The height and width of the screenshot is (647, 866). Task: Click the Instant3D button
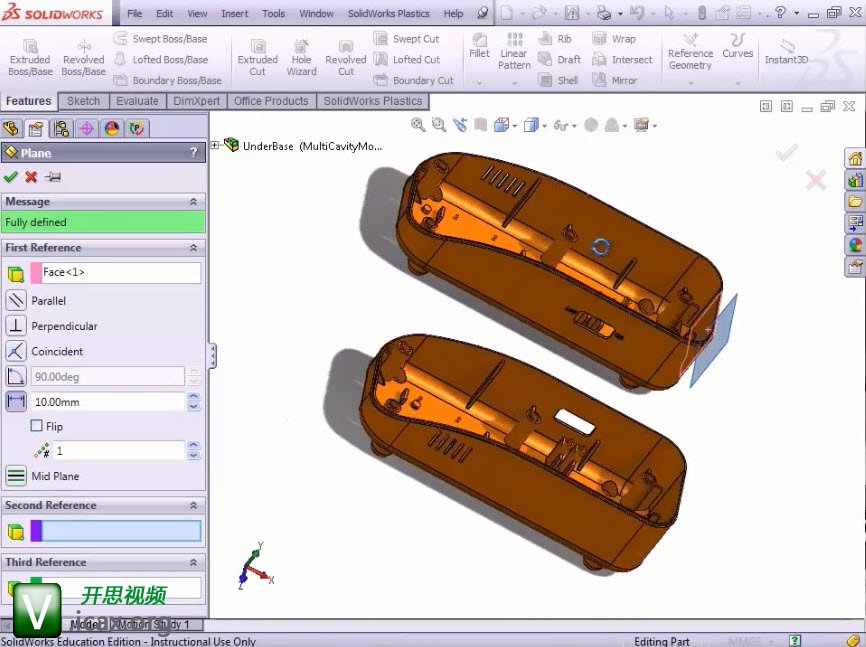(x=786, y=50)
